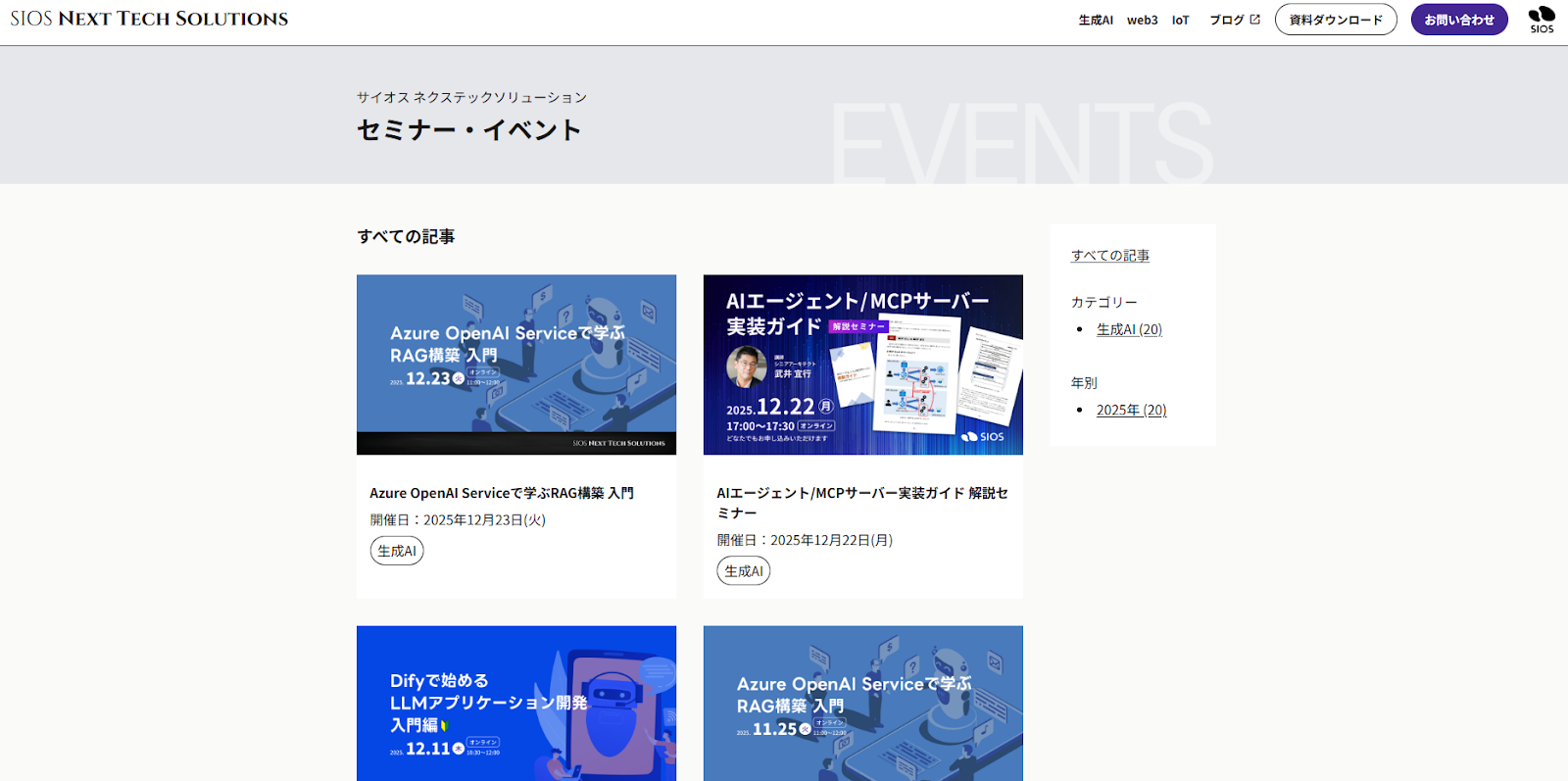
Task: Click the お問い合わせ button
Action: click(1459, 20)
